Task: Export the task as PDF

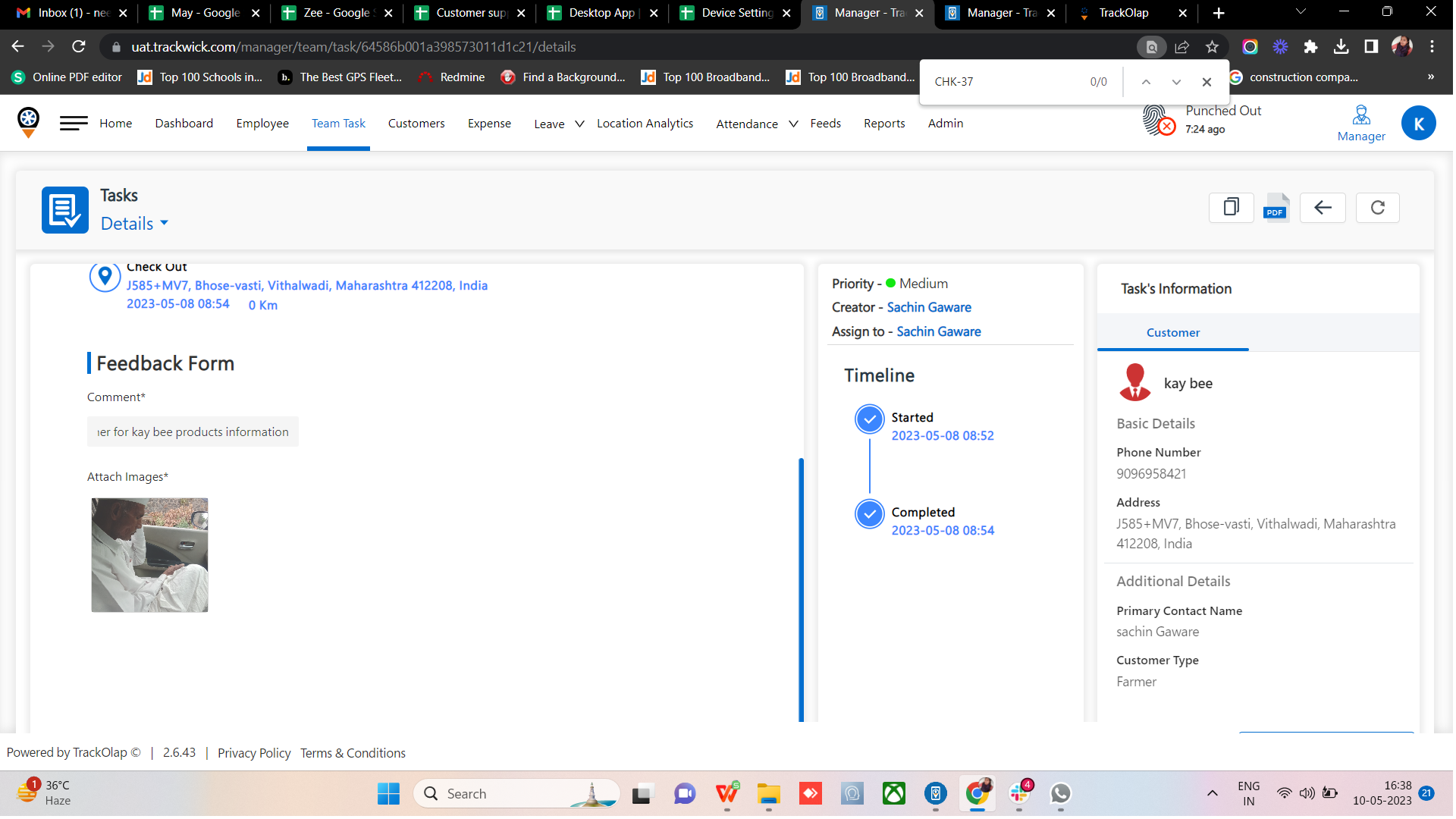Action: 1276,208
